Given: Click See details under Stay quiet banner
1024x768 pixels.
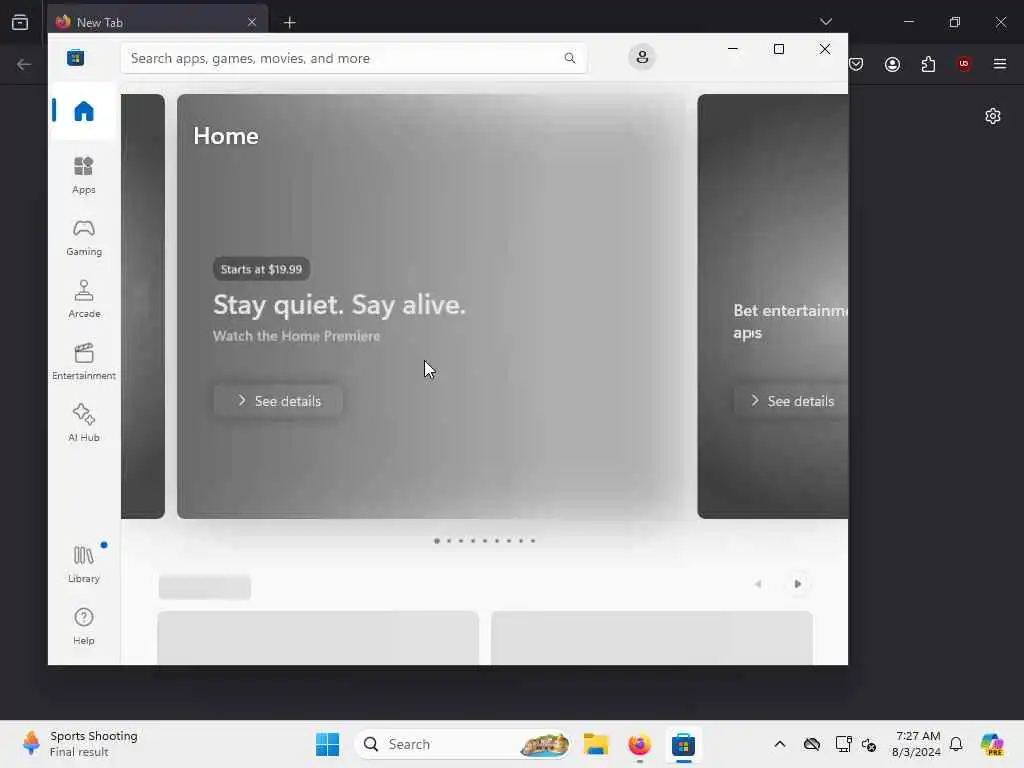Looking at the screenshot, I should [278, 401].
